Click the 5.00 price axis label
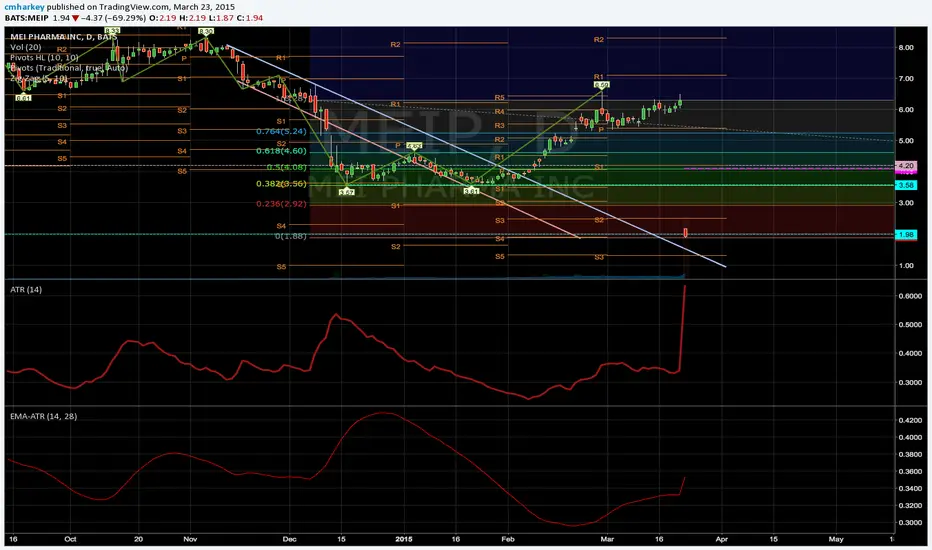This screenshot has height=550, width=932. 906,141
